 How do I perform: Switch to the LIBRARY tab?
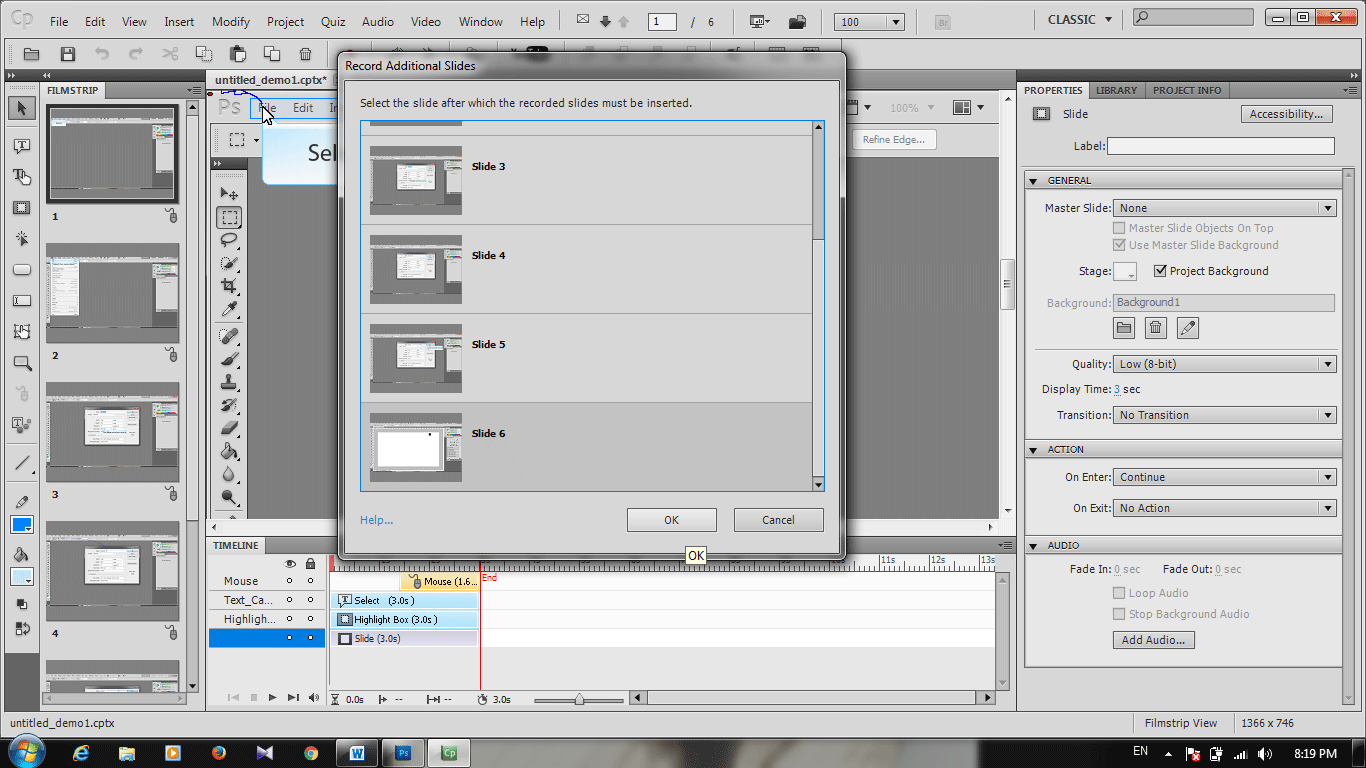tap(1116, 90)
